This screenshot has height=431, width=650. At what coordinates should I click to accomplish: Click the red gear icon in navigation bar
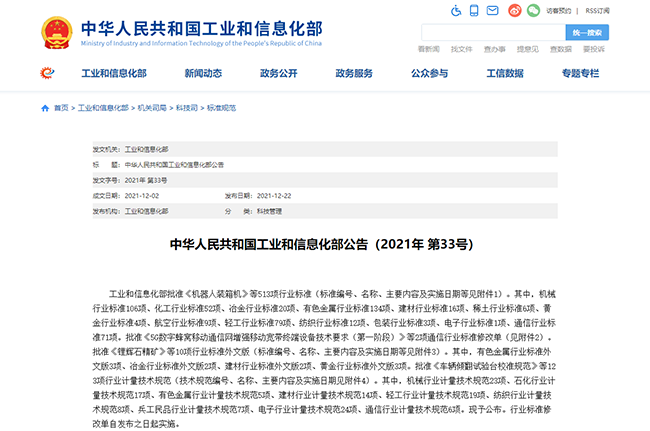(47, 73)
